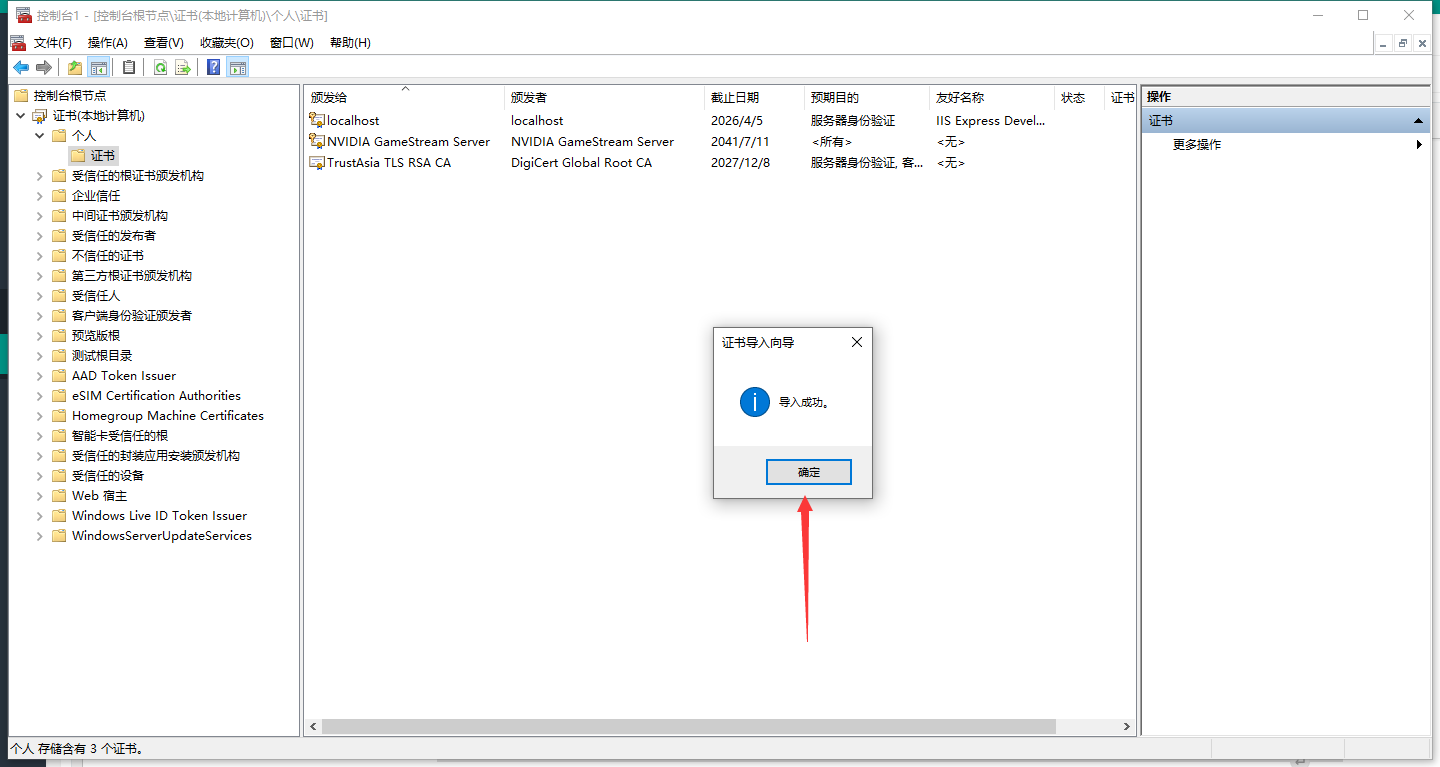This screenshot has width=1440, height=767.
Task: Click the Refresh toolbar icon
Action: 160,67
